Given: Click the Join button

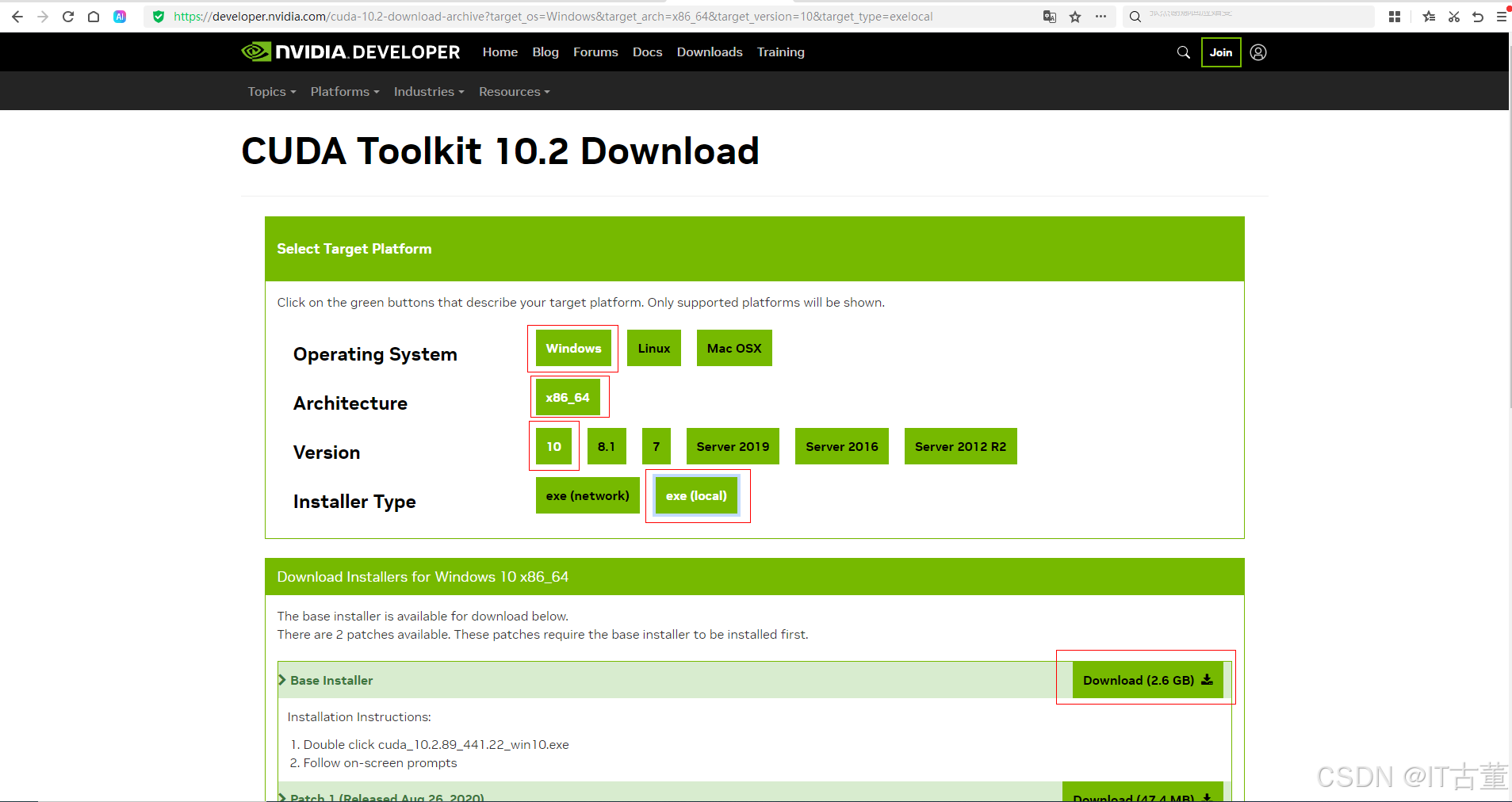Looking at the screenshot, I should click(x=1221, y=52).
